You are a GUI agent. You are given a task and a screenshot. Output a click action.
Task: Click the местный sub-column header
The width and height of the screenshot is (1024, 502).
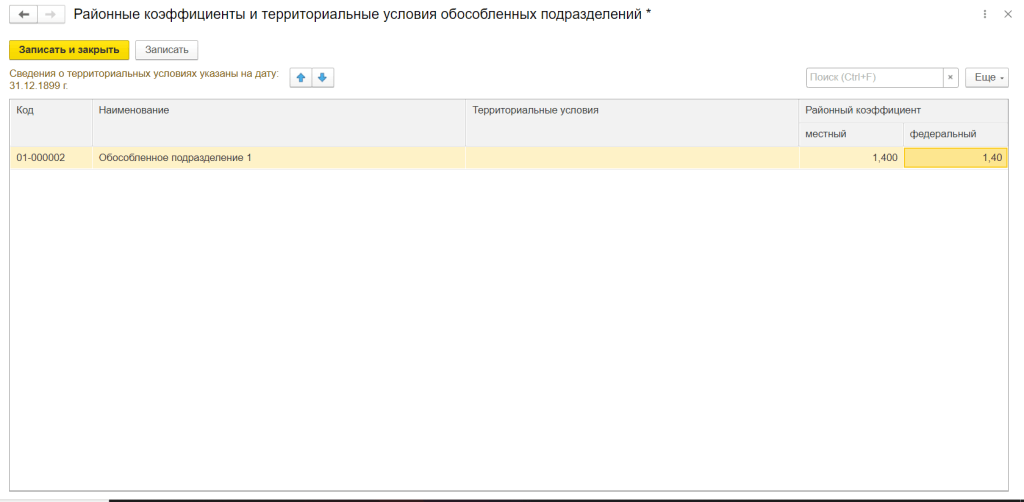[x=850, y=134]
